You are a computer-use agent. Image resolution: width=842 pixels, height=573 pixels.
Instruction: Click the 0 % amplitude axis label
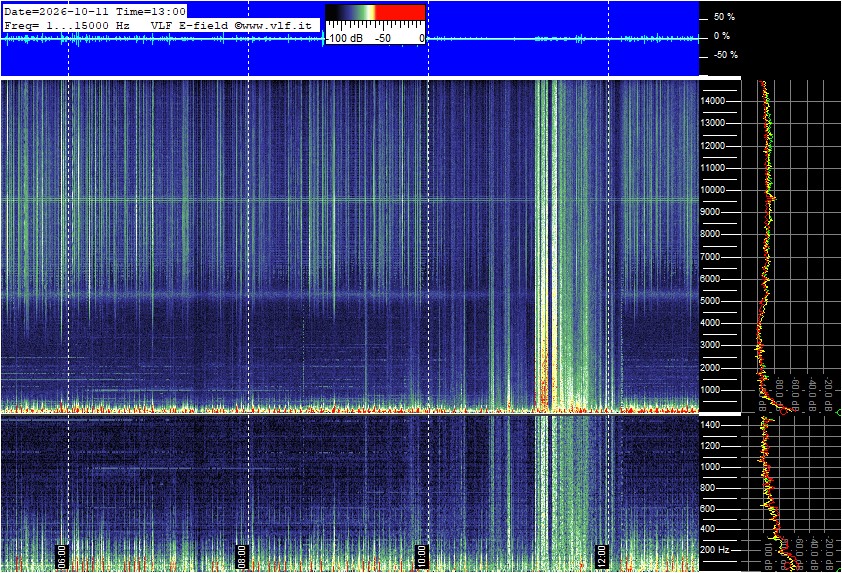coord(722,36)
